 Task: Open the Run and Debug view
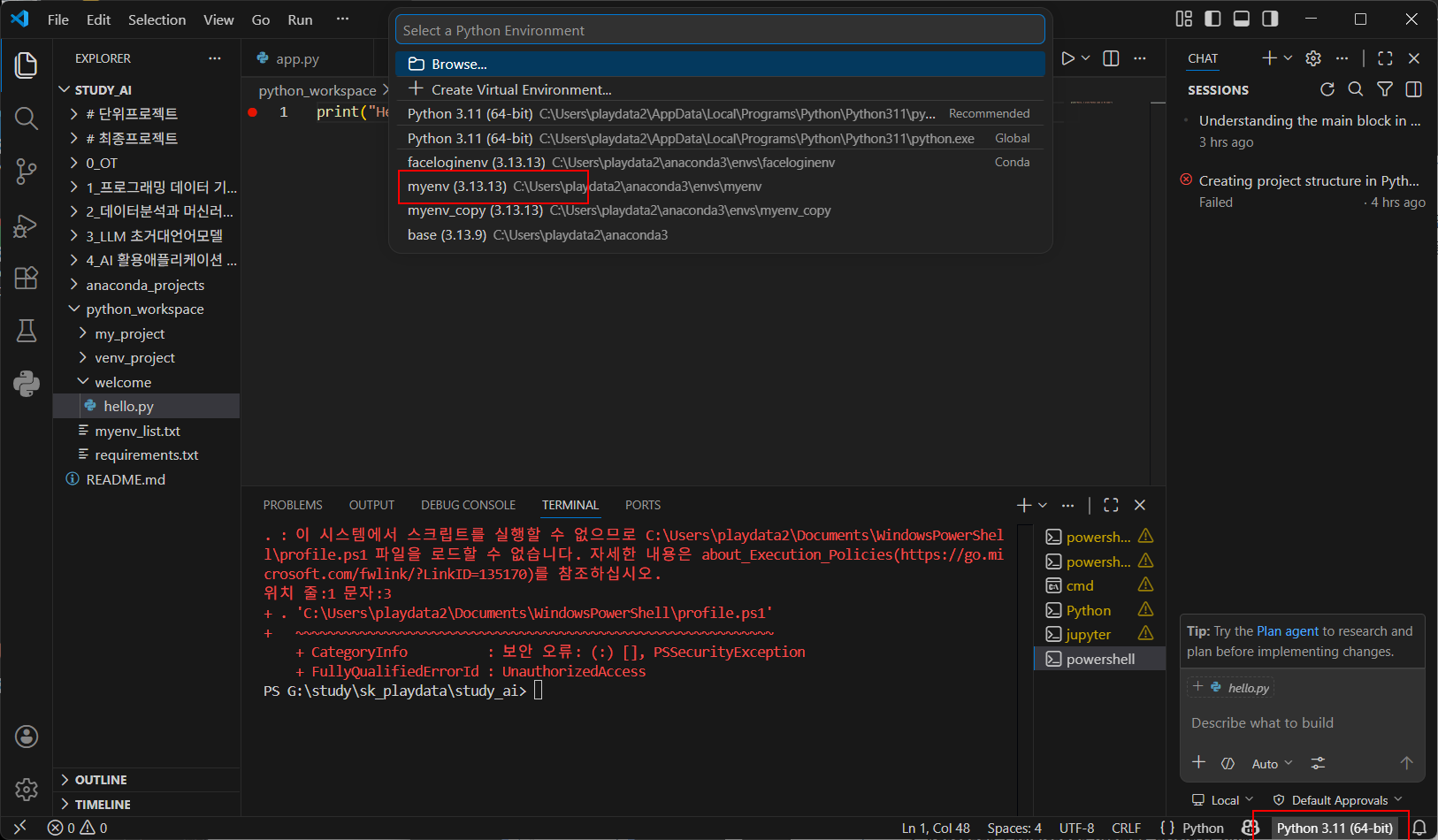coord(27,225)
